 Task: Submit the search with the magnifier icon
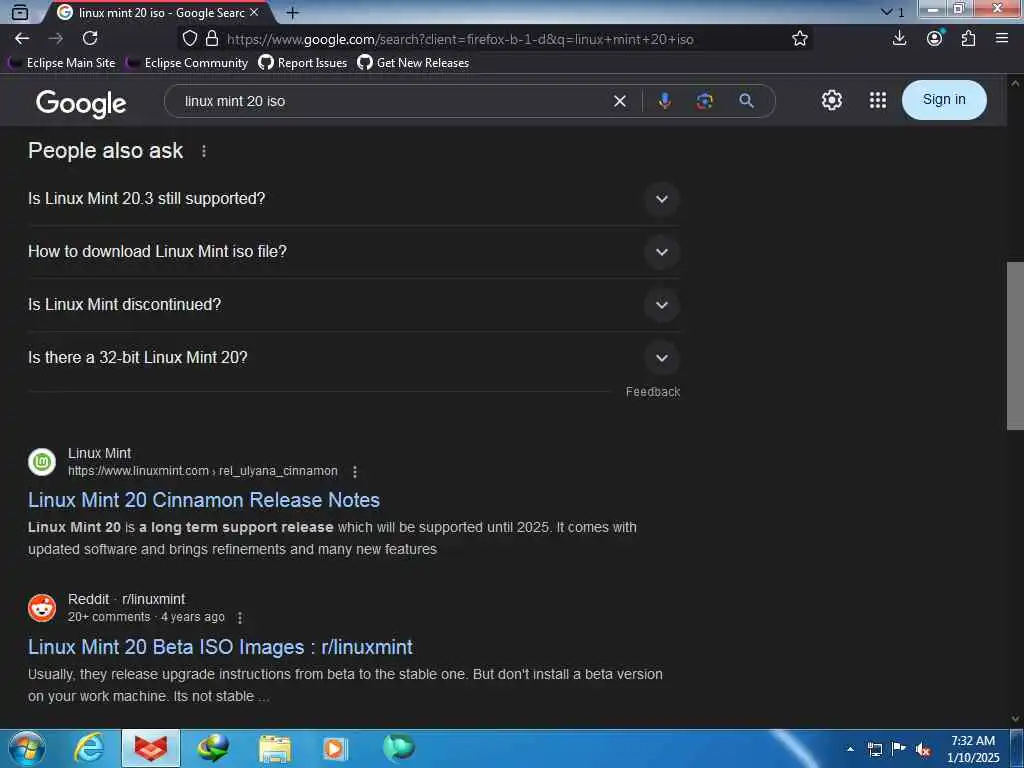(746, 101)
